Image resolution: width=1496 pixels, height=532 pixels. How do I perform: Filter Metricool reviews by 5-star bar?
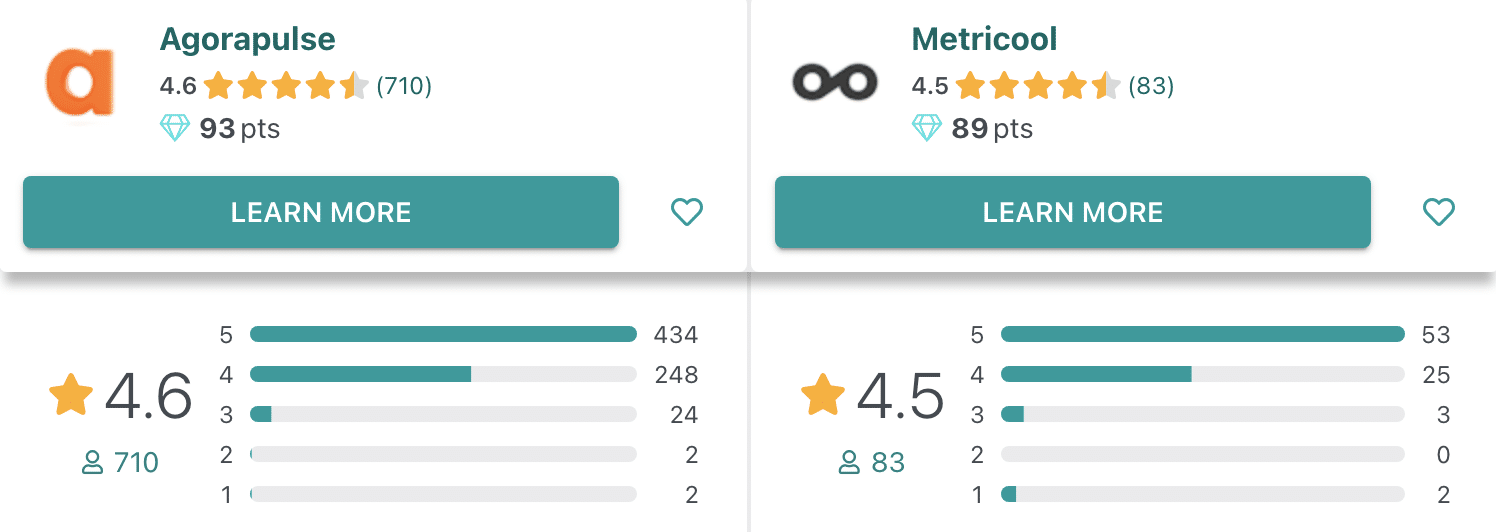(1202, 334)
